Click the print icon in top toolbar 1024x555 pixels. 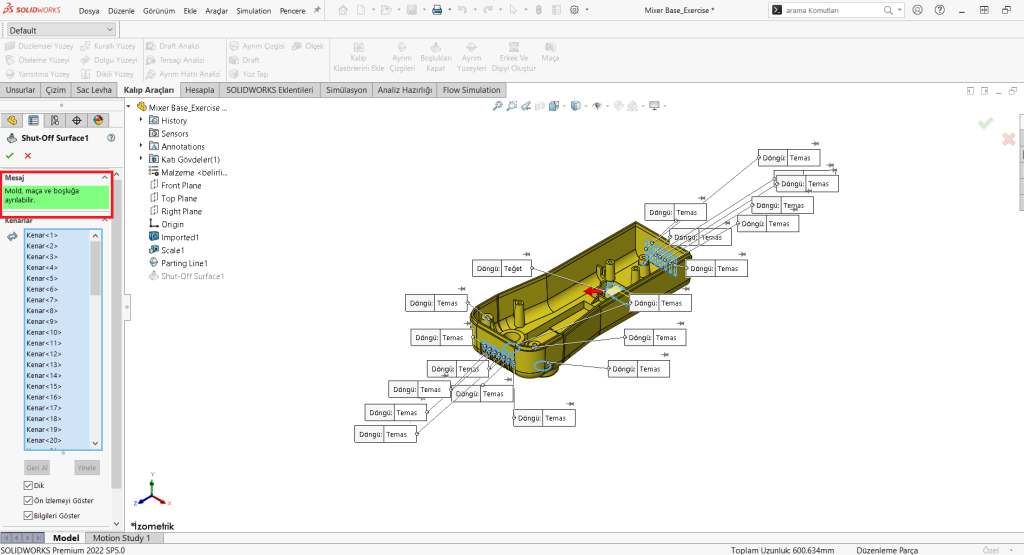(x=437, y=10)
